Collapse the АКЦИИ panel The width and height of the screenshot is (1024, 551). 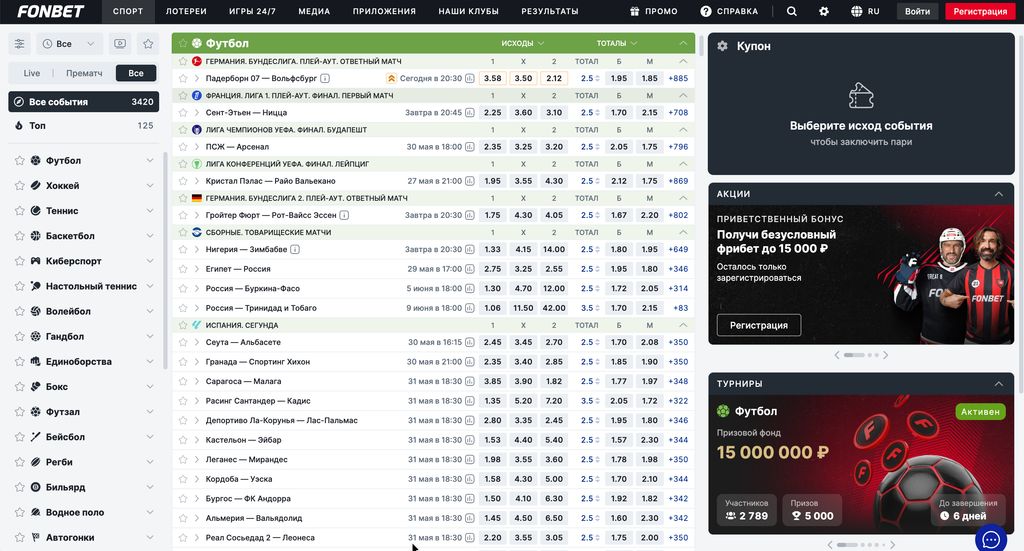pyautogui.click(x=999, y=194)
